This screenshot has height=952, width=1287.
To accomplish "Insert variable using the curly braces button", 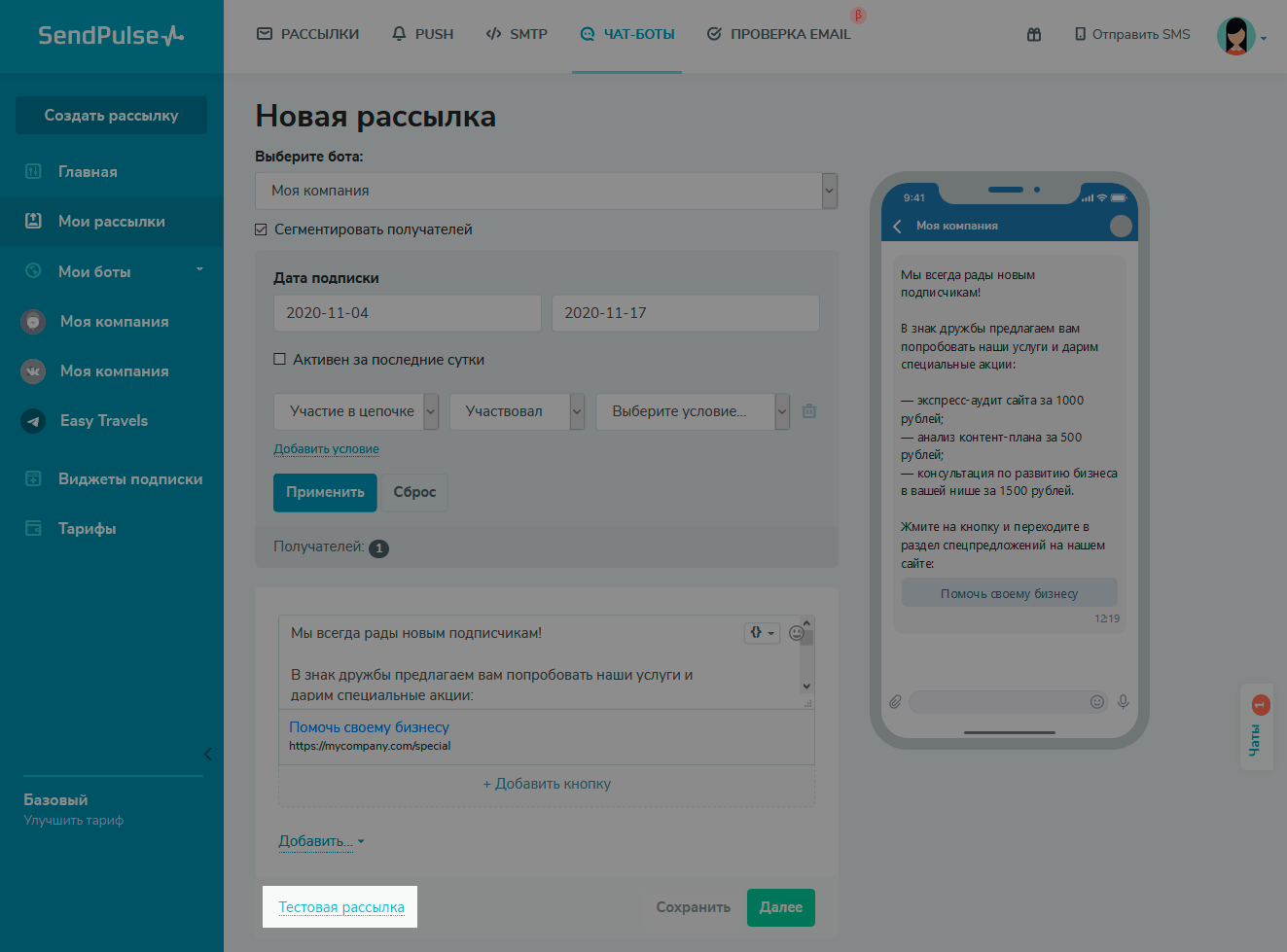I will click(762, 633).
